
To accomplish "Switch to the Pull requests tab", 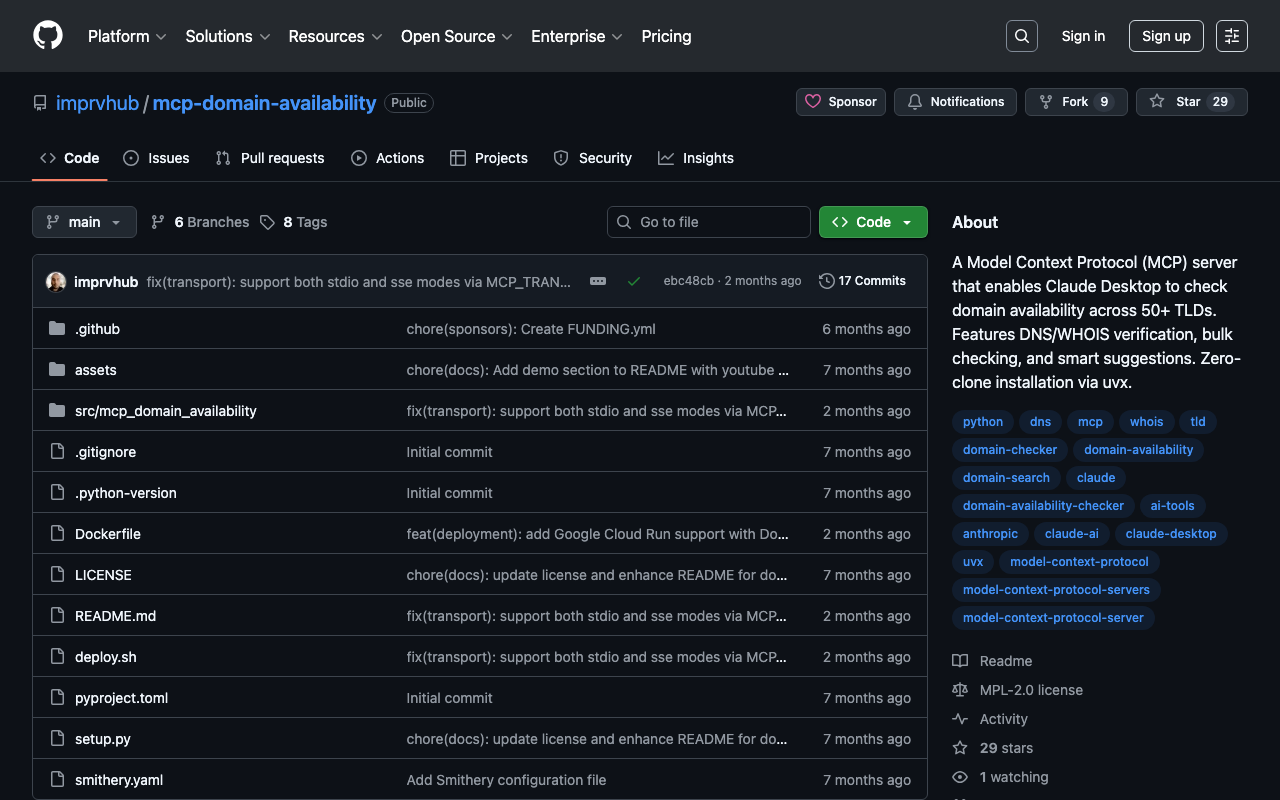I will [270, 158].
